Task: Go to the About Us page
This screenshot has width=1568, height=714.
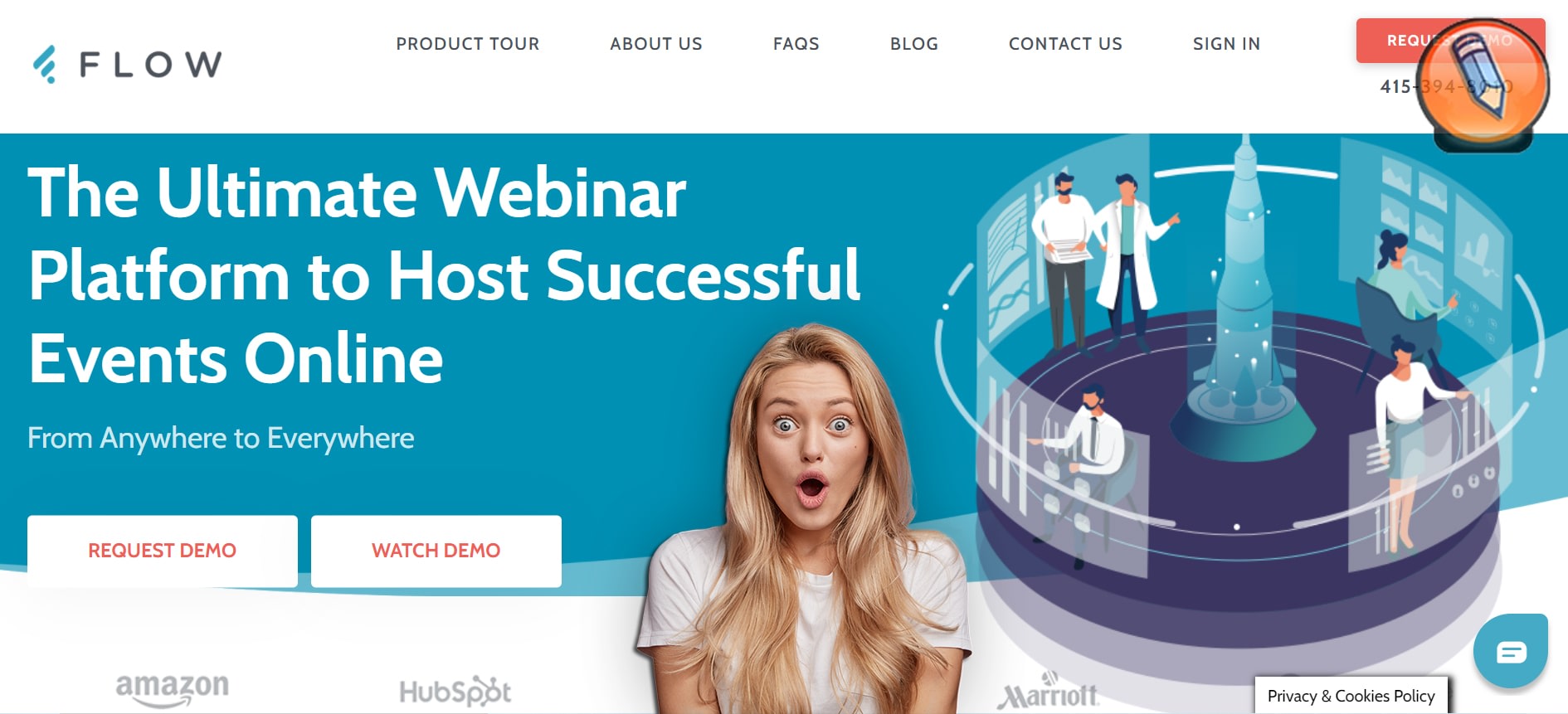Action: click(x=656, y=44)
